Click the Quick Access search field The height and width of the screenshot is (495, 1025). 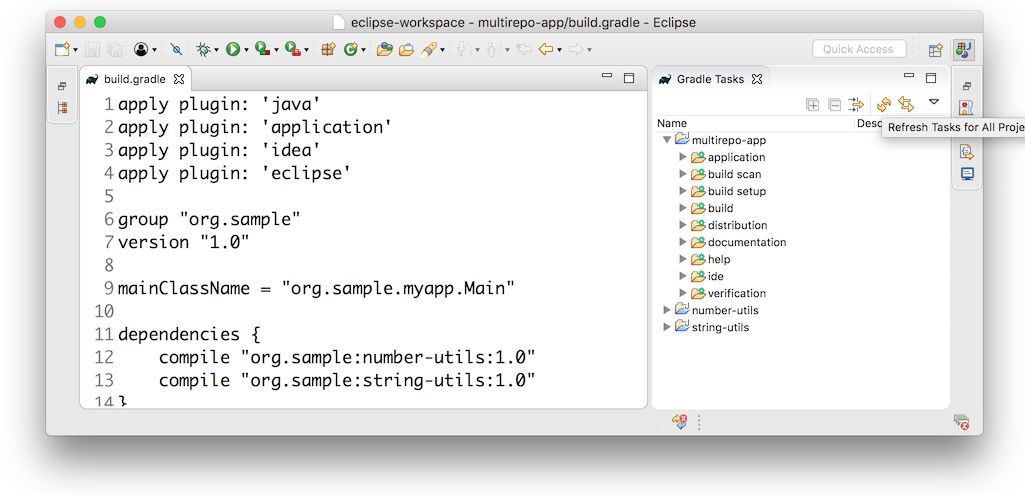pyautogui.click(x=858, y=49)
